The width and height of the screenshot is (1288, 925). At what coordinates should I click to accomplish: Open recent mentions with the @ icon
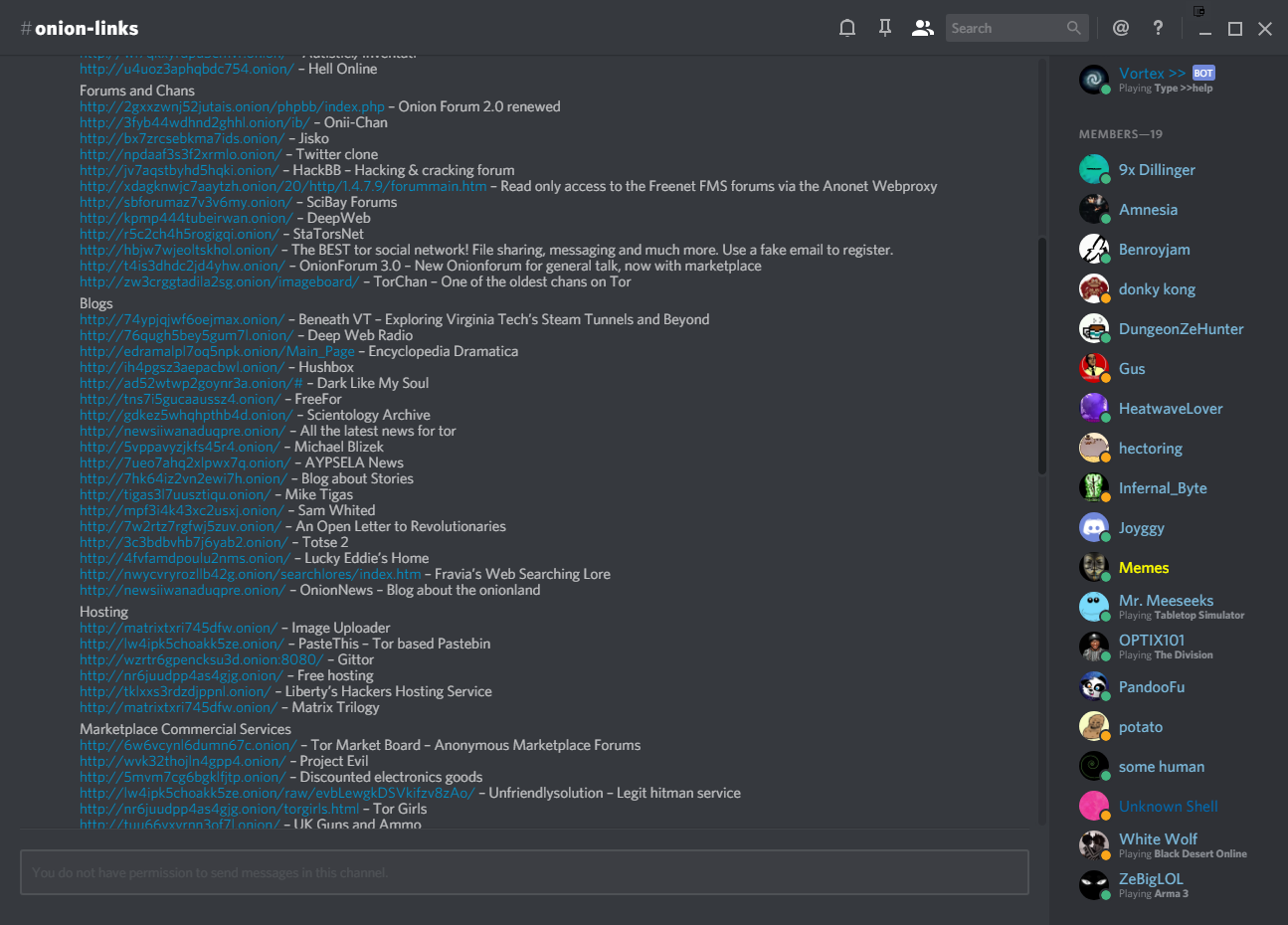tap(1121, 29)
